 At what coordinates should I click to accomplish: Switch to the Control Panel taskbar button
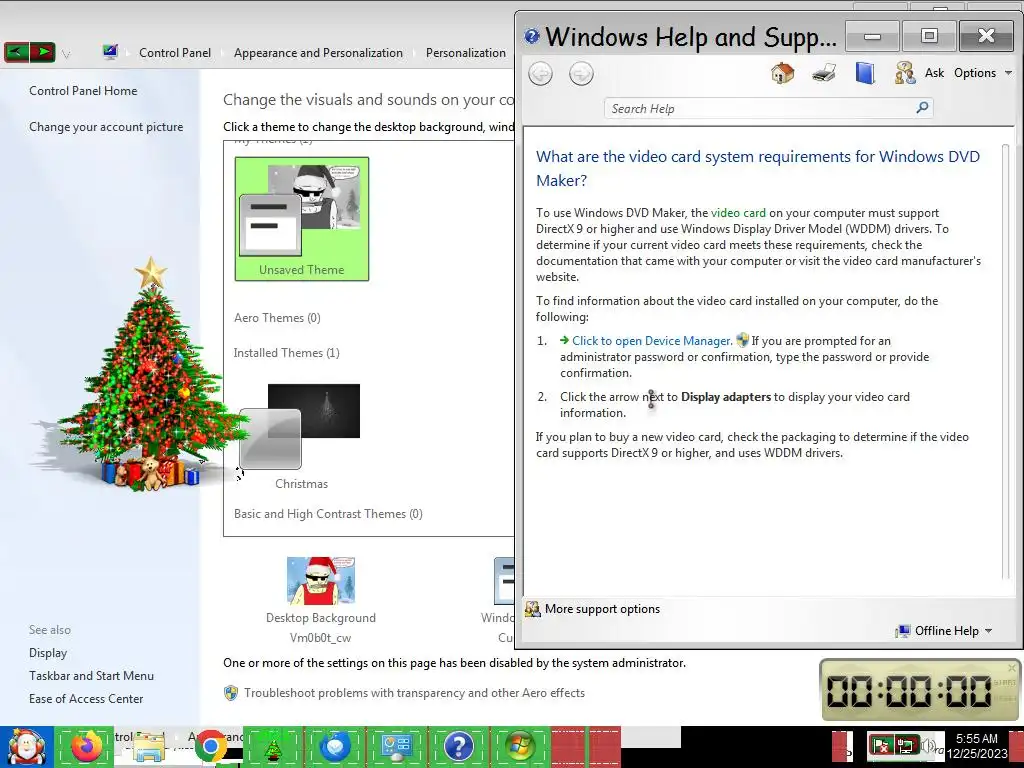(396, 747)
